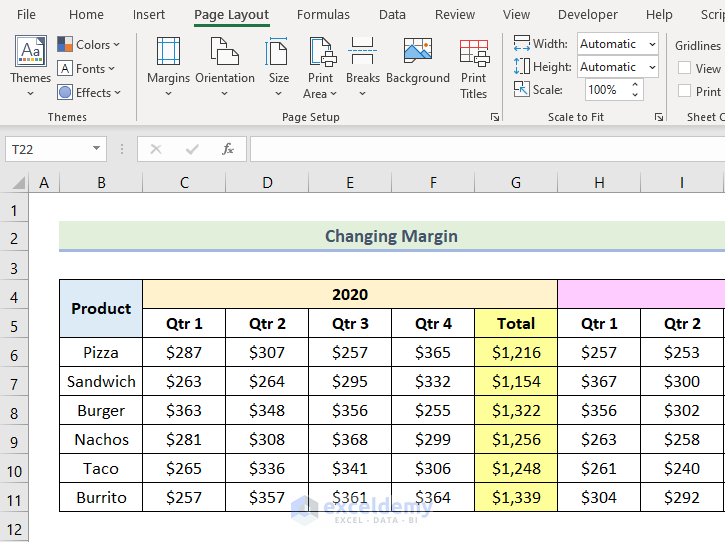Select Nachos Qtr 3 cell $368
This screenshot has width=725, height=542.
350,439
